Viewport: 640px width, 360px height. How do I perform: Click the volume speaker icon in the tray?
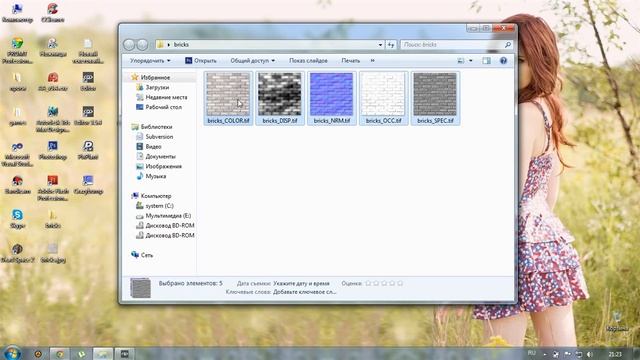(589, 354)
